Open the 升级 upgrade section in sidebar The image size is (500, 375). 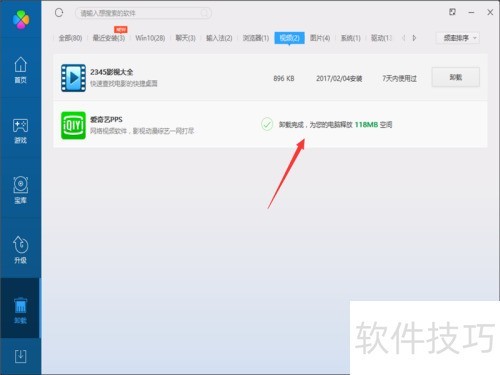pos(20,250)
